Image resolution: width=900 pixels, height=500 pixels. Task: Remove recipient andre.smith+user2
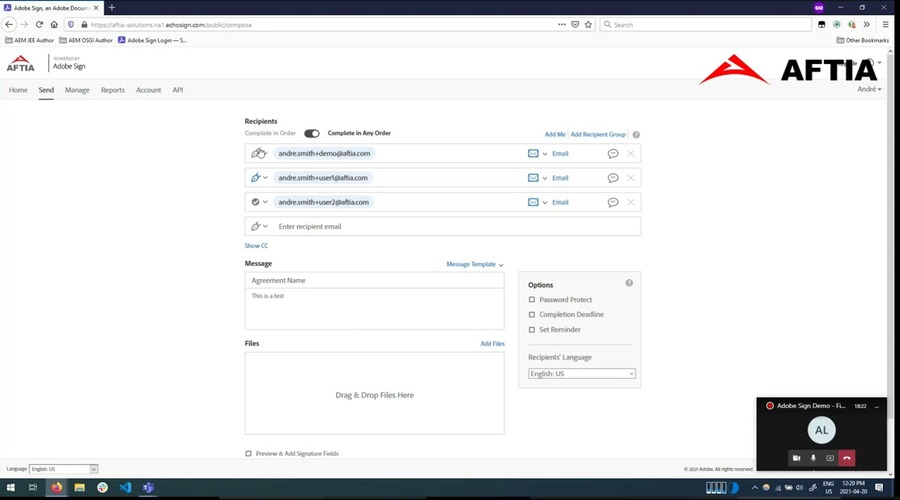(631, 202)
